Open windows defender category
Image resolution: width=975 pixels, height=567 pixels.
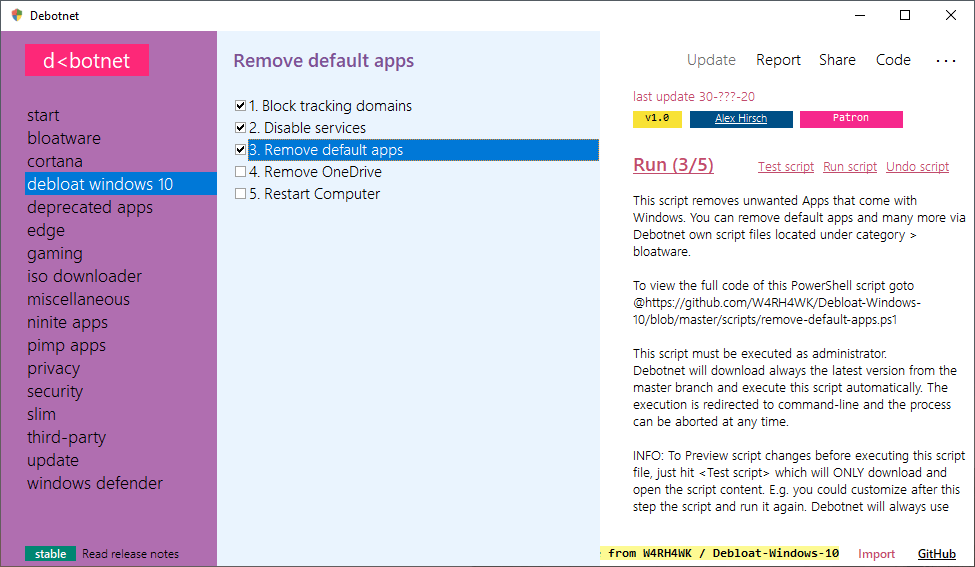tap(95, 483)
